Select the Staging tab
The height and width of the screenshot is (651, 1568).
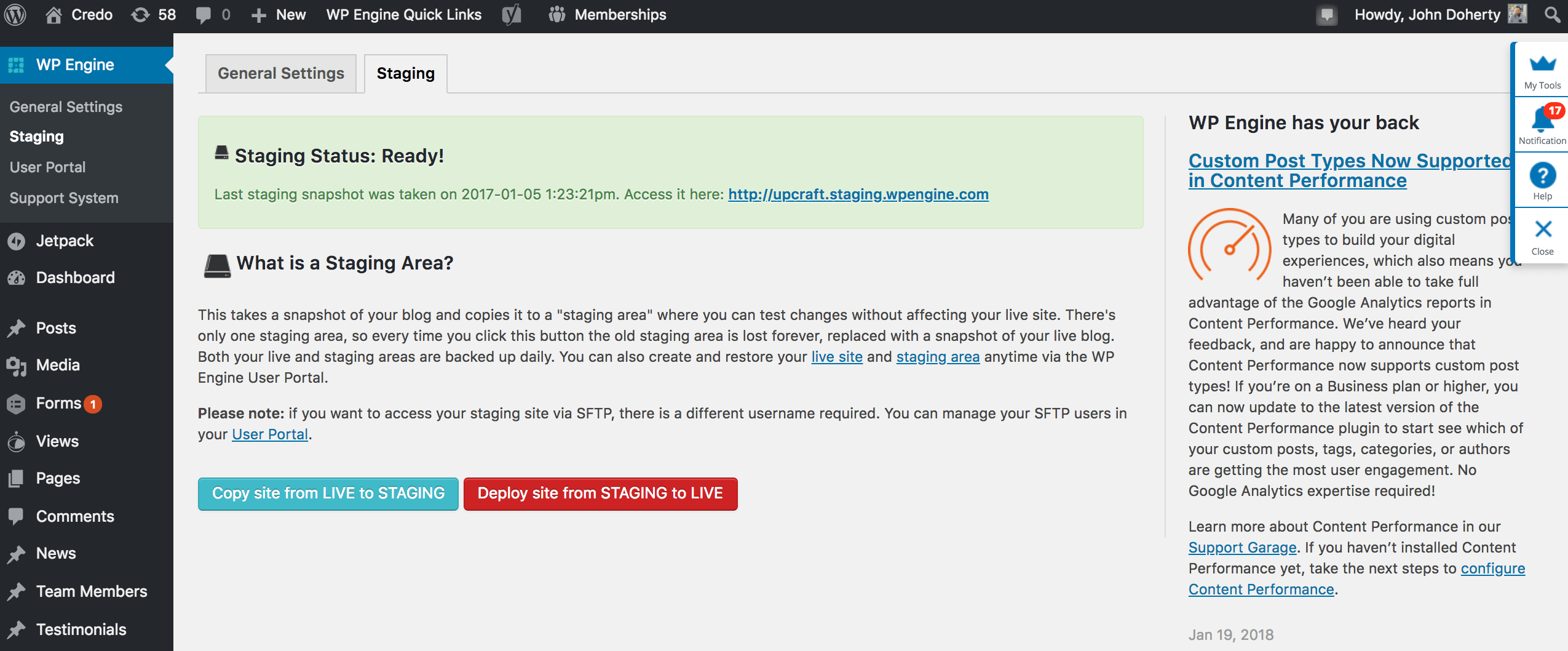click(406, 73)
